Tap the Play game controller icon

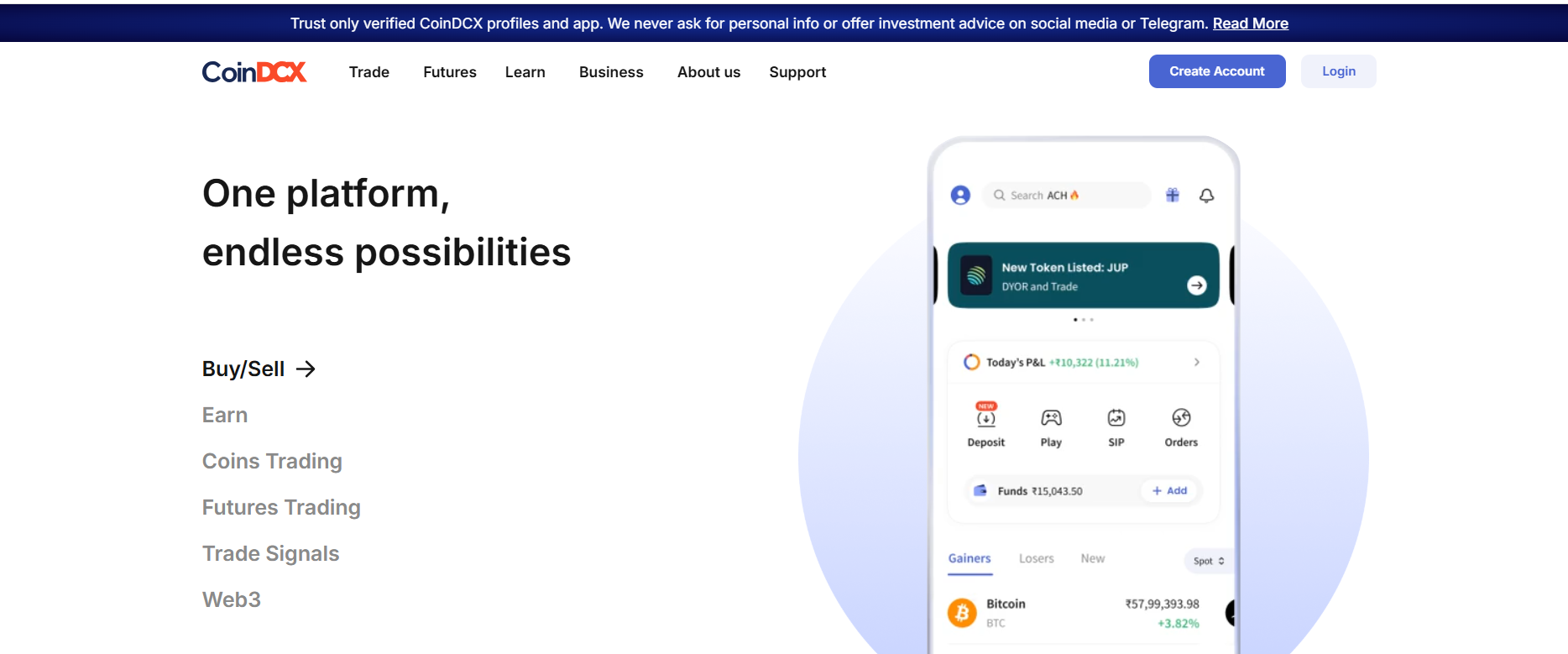click(1051, 418)
